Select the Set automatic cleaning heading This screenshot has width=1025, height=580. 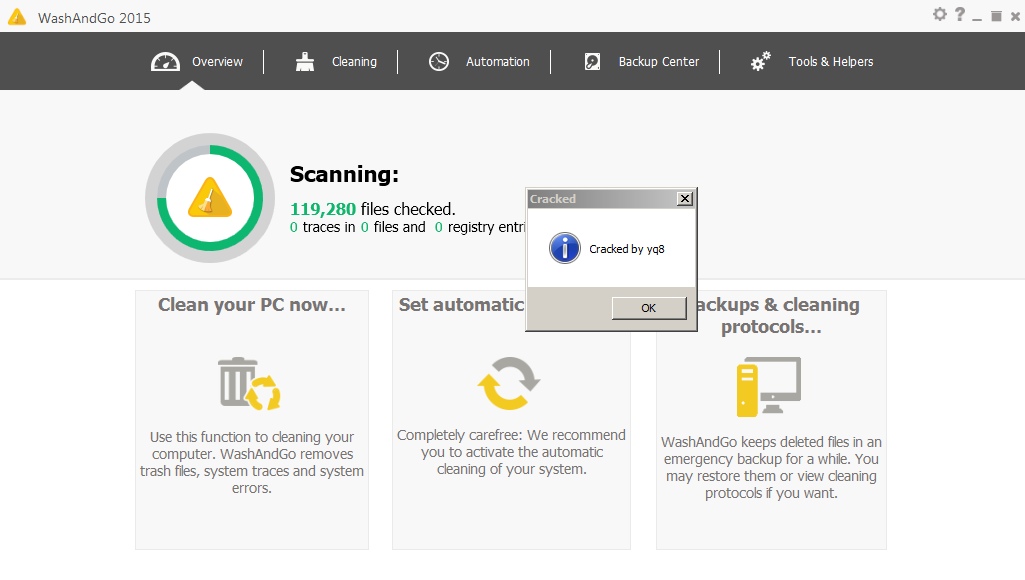pyautogui.click(x=462, y=305)
